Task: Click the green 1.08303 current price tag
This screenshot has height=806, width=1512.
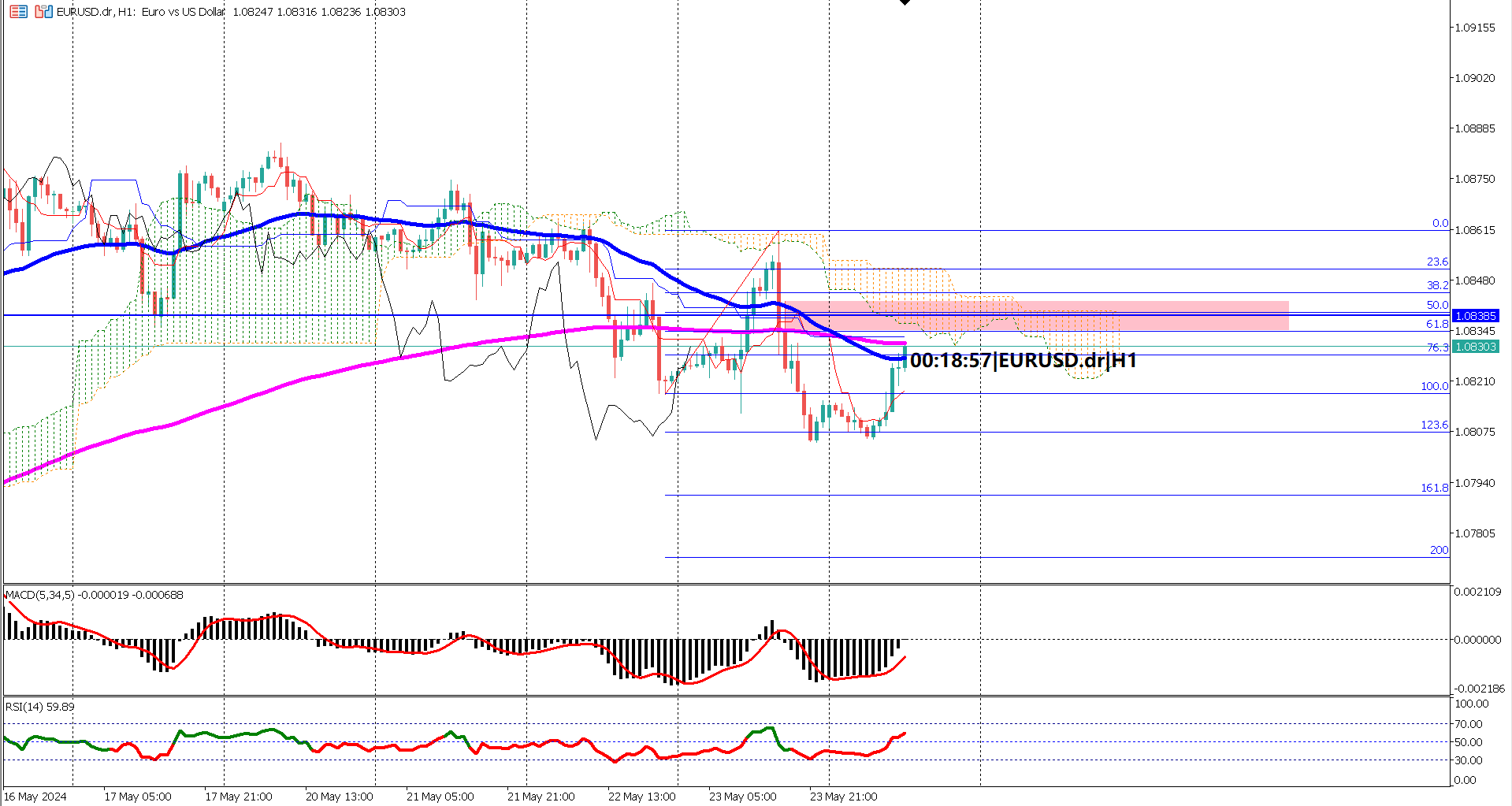Action: [1476, 347]
